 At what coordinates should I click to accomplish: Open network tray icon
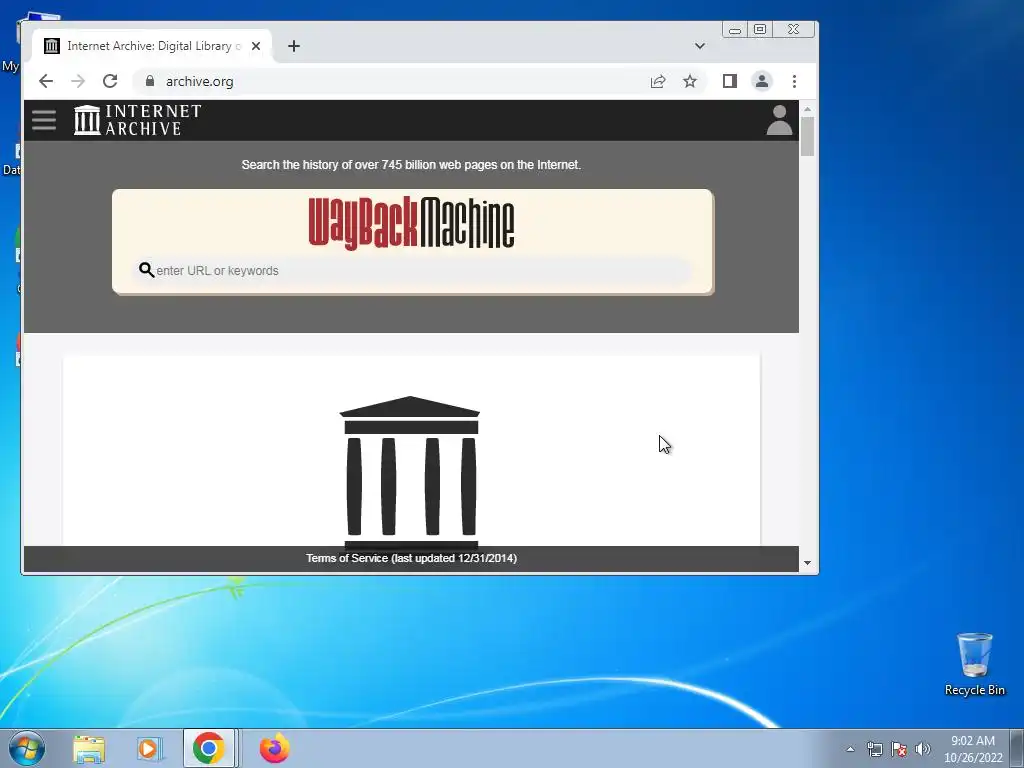[x=874, y=749]
